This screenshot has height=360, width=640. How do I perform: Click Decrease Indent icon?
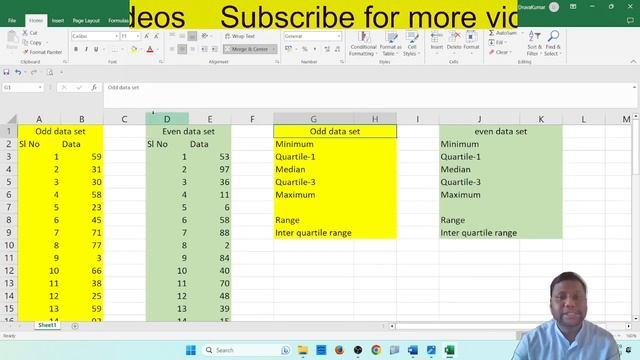click(204, 49)
